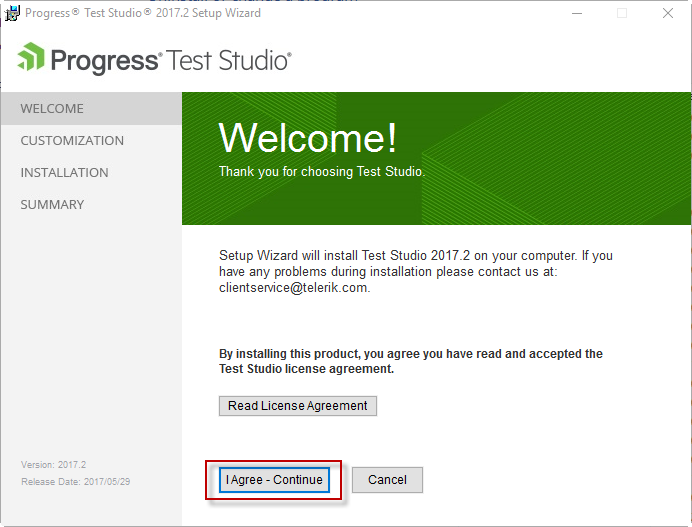Cancel the setup wizard
The image size is (692, 527).
coord(387,480)
